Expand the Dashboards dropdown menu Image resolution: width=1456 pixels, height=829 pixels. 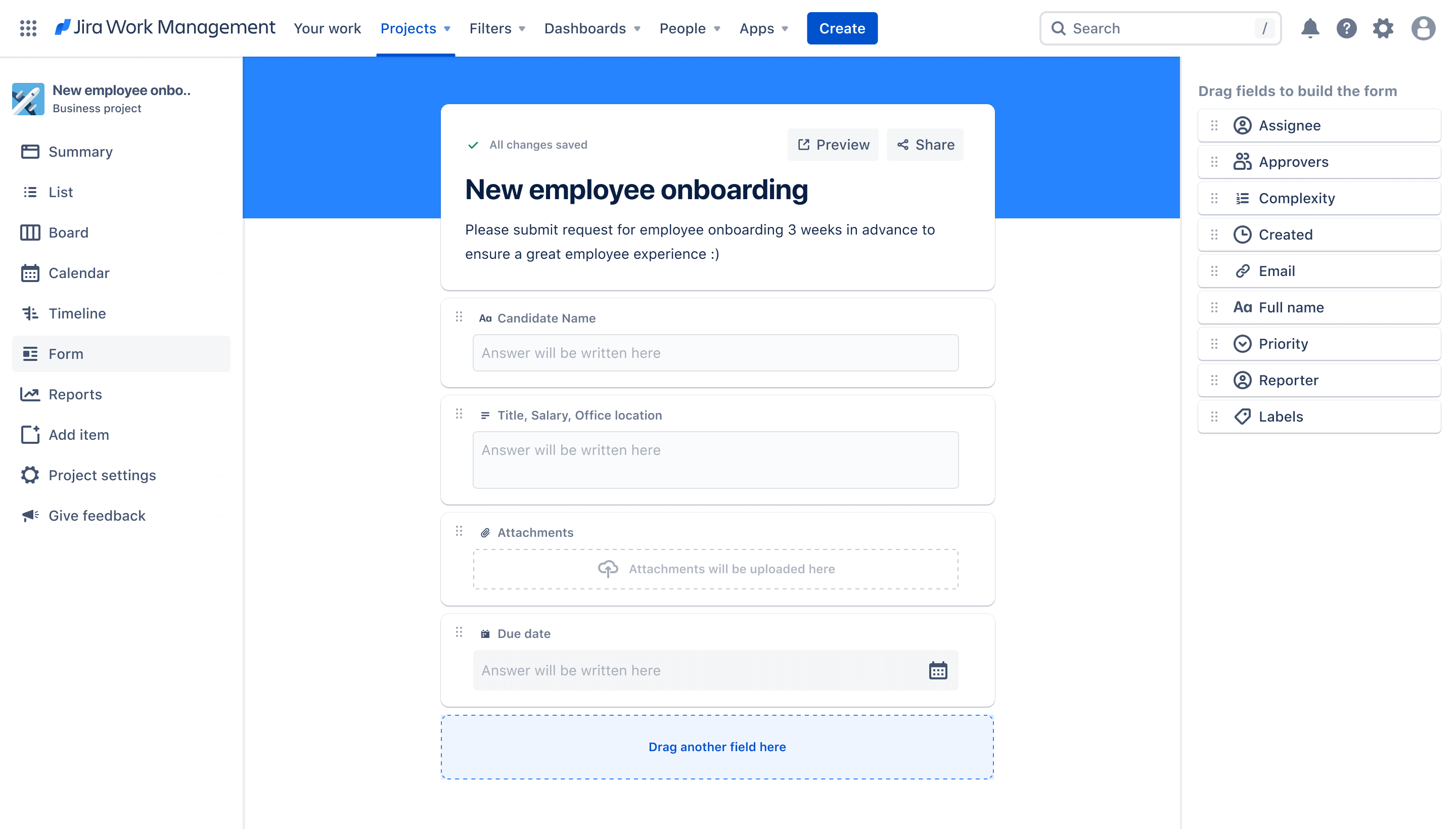pyautogui.click(x=592, y=28)
